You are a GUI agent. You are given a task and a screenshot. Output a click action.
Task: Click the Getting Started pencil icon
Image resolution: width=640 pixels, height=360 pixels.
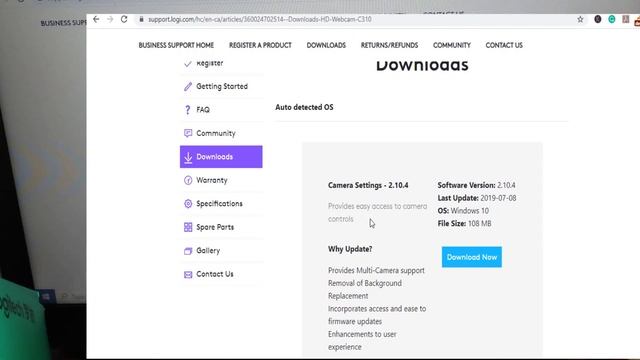point(188,87)
